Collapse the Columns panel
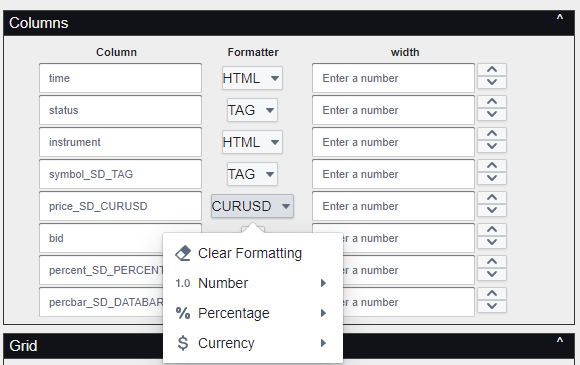 pos(560,18)
